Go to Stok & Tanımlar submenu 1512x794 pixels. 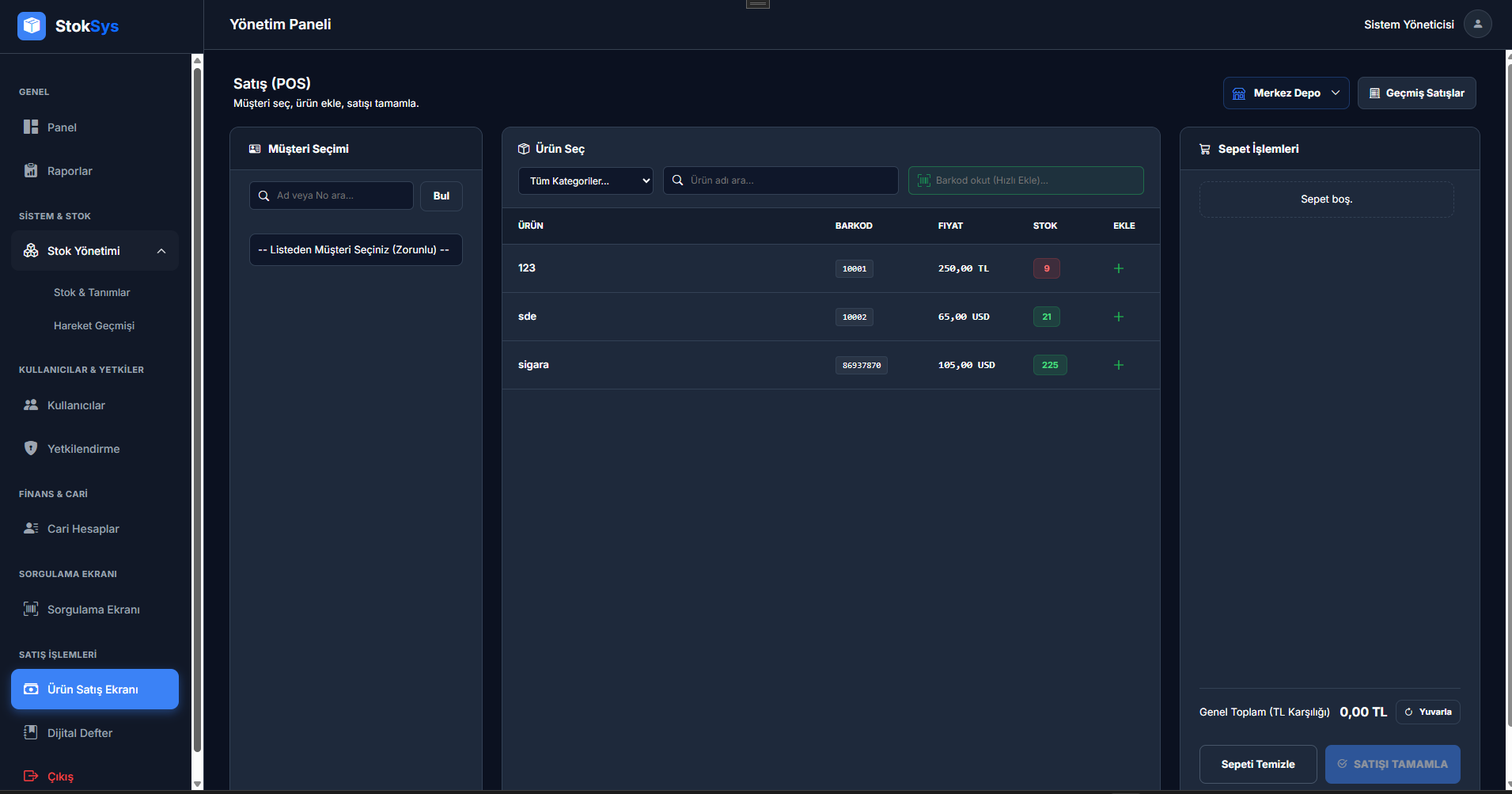pos(92,293)
